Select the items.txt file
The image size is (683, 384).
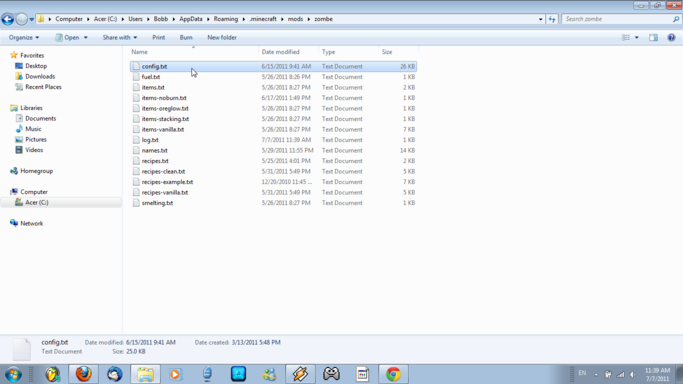(274, 88)
